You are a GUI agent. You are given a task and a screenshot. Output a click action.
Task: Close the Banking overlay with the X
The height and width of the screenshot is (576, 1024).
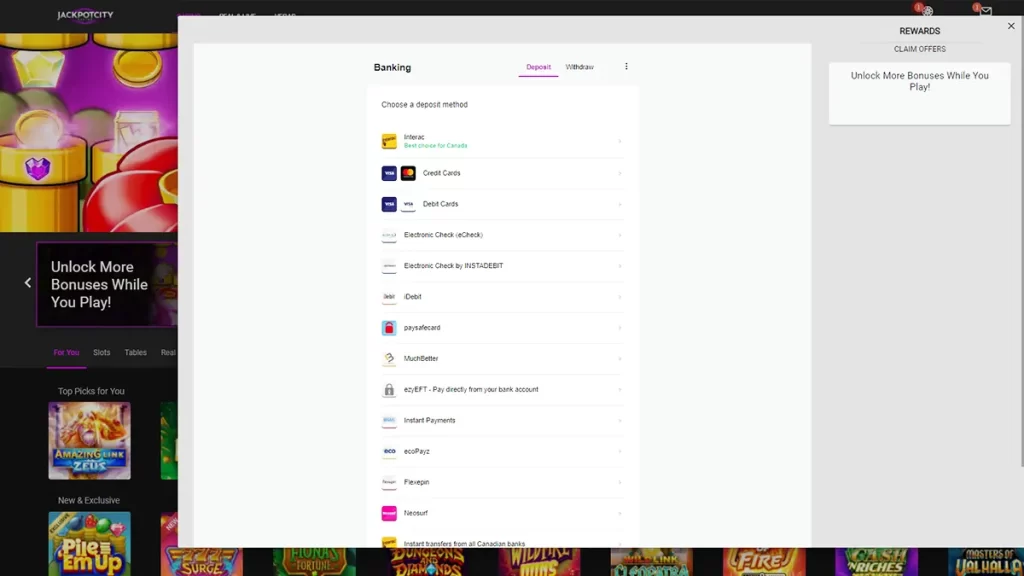1011,26
